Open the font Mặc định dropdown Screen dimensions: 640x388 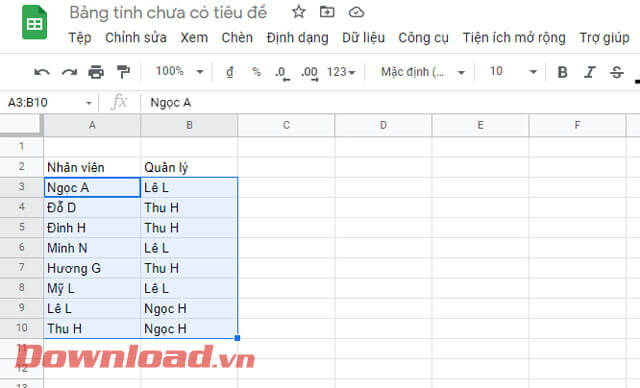tap(423, 72)
